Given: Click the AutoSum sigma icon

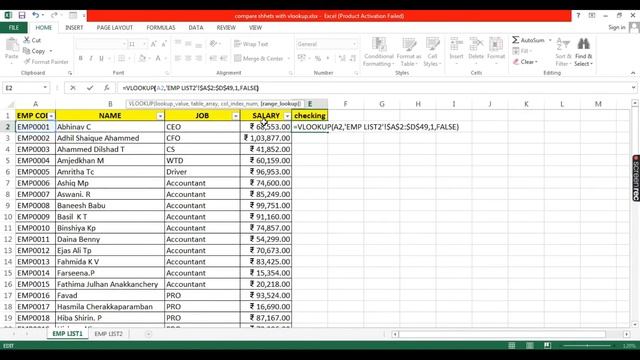Looking at the screenshot, I should pyautogui.click(x=516, y=40).
